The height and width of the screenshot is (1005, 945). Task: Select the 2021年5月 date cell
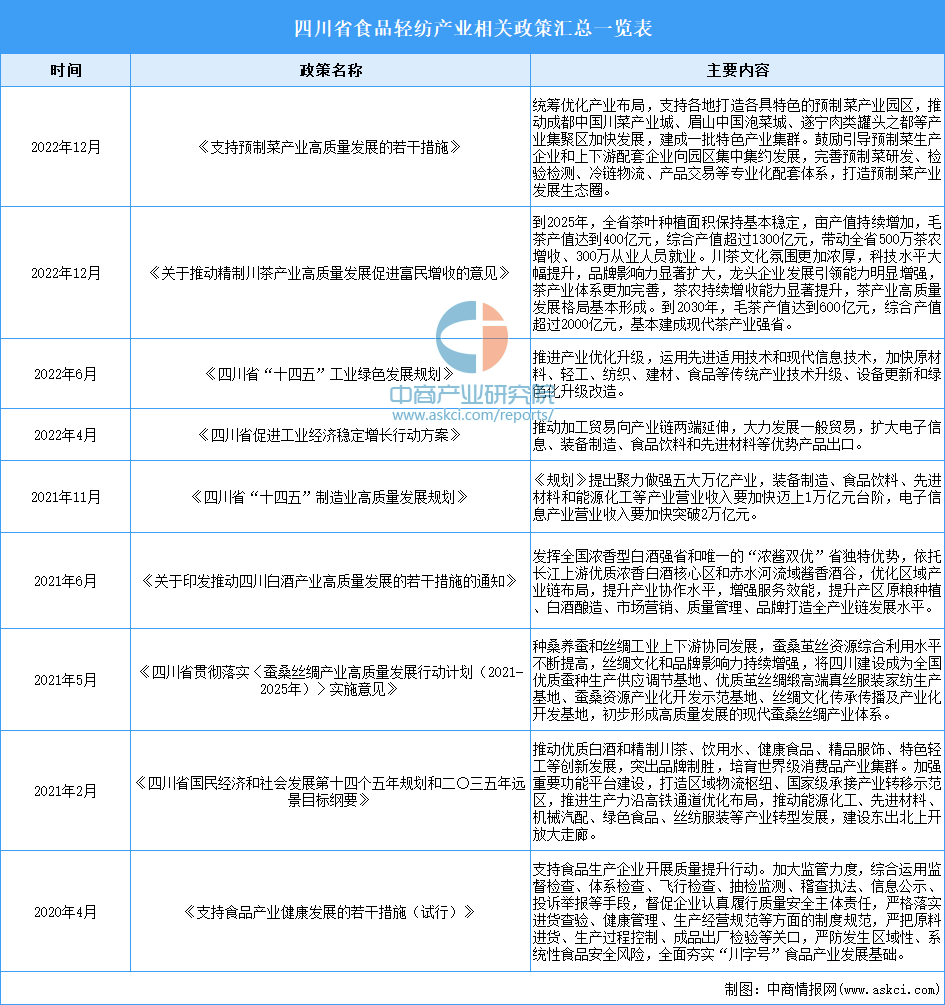point(65,679)
